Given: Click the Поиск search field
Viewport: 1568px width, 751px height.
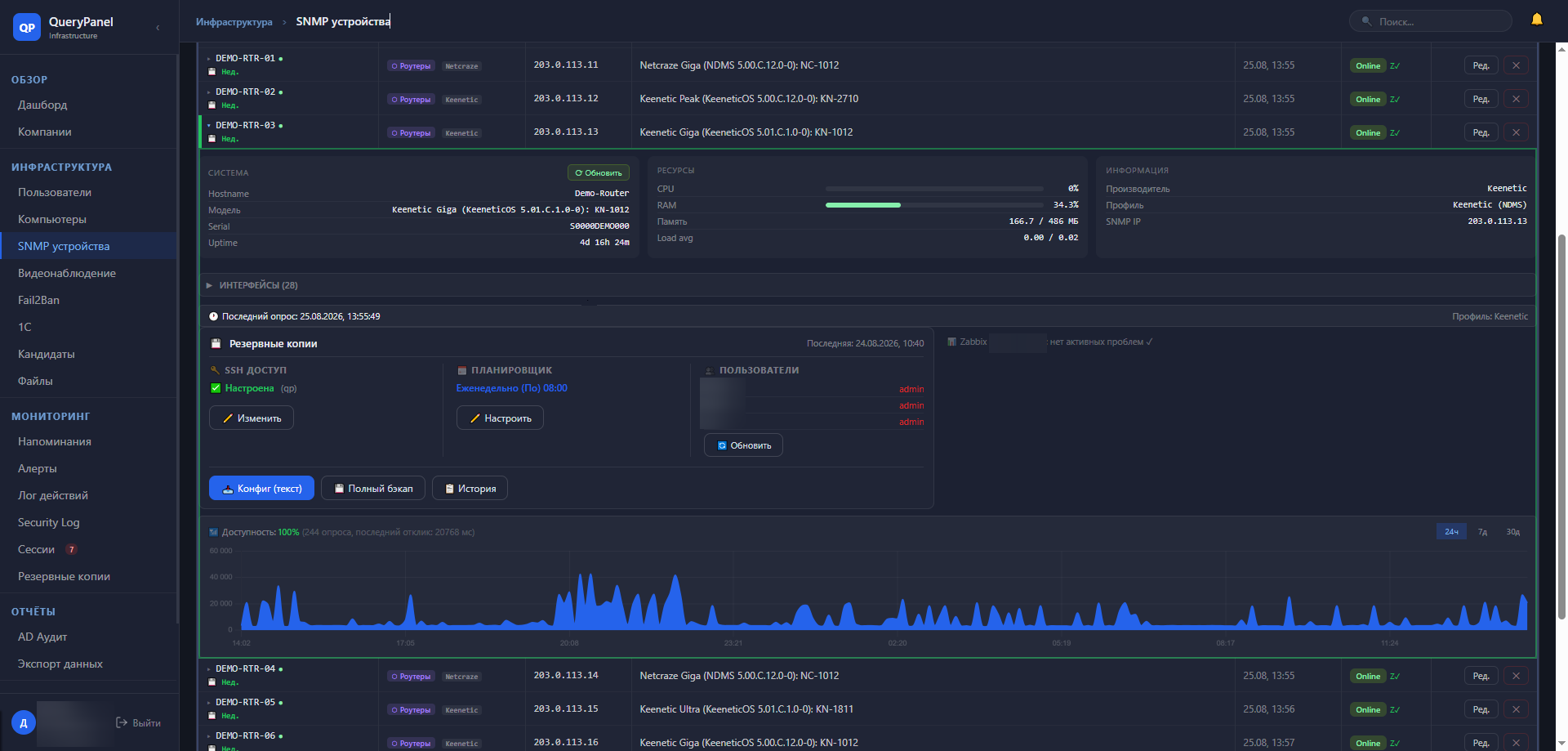Looking at the screenshot, I should click(x=1431, y=21).
